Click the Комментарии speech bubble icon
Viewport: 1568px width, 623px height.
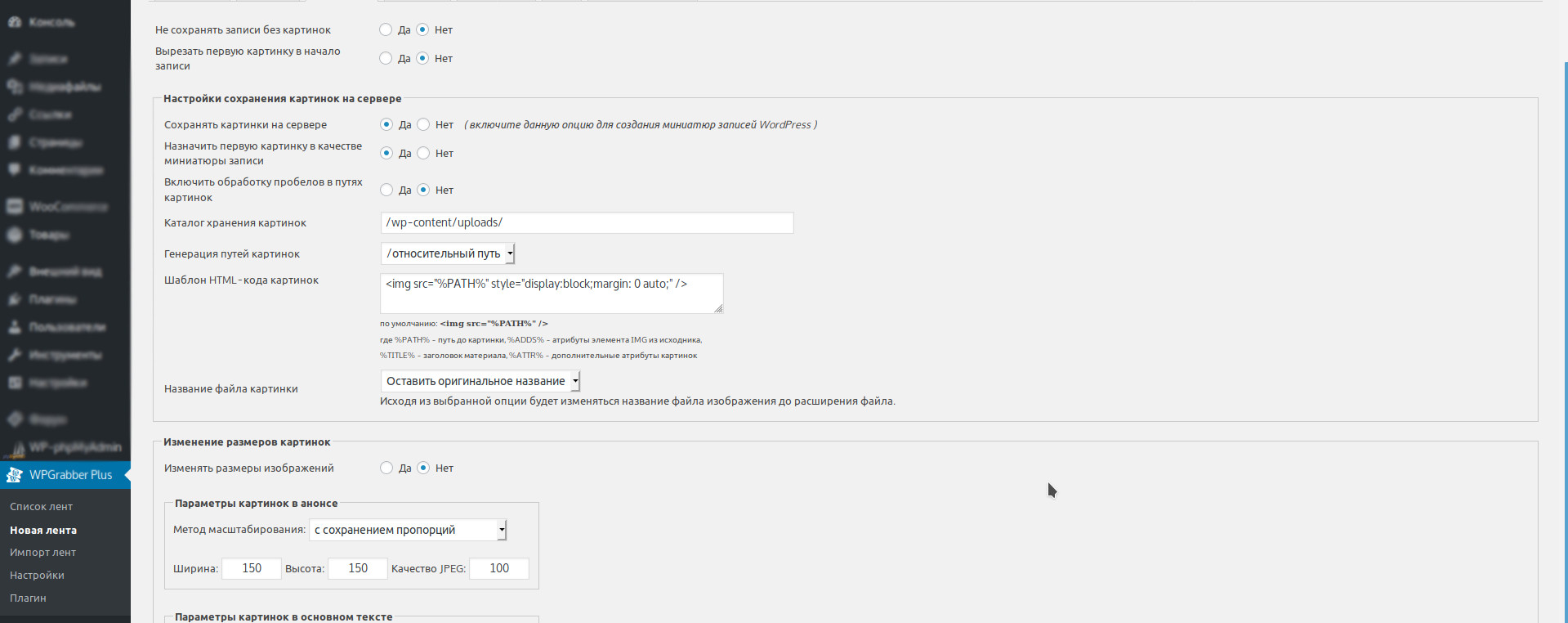(15, 170)
